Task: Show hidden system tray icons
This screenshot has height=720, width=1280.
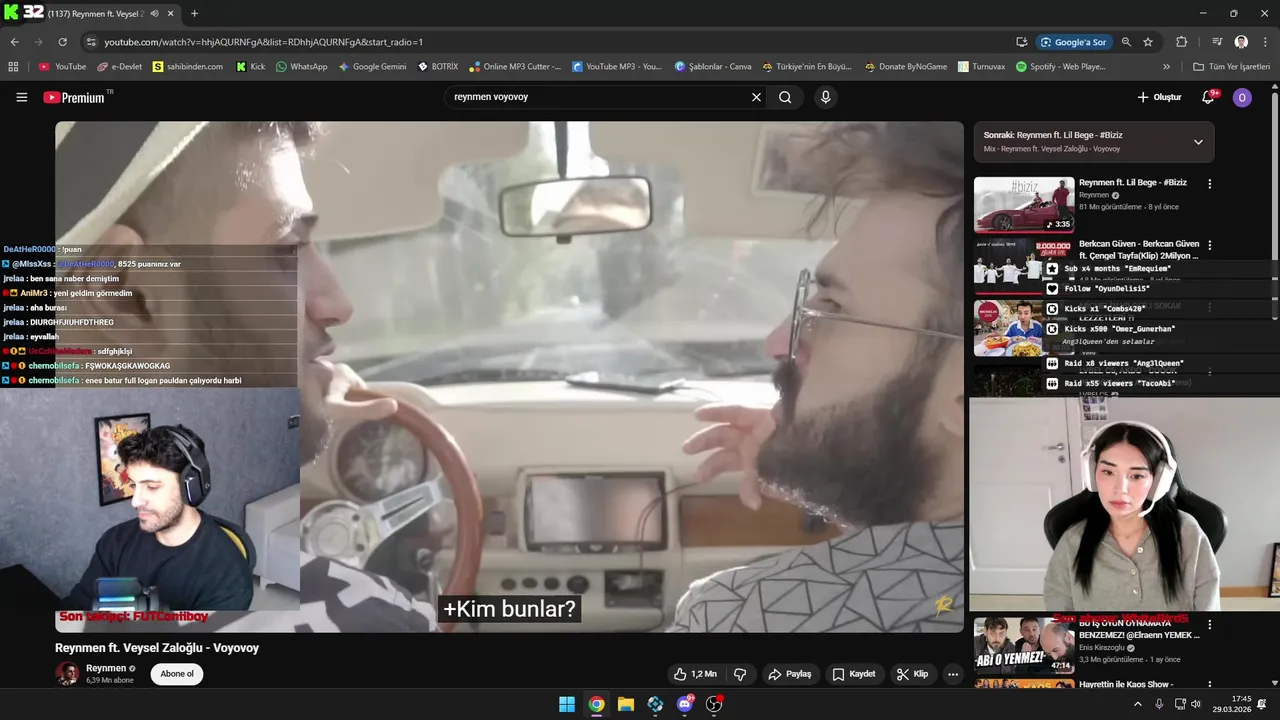Action: (1137, 704)
